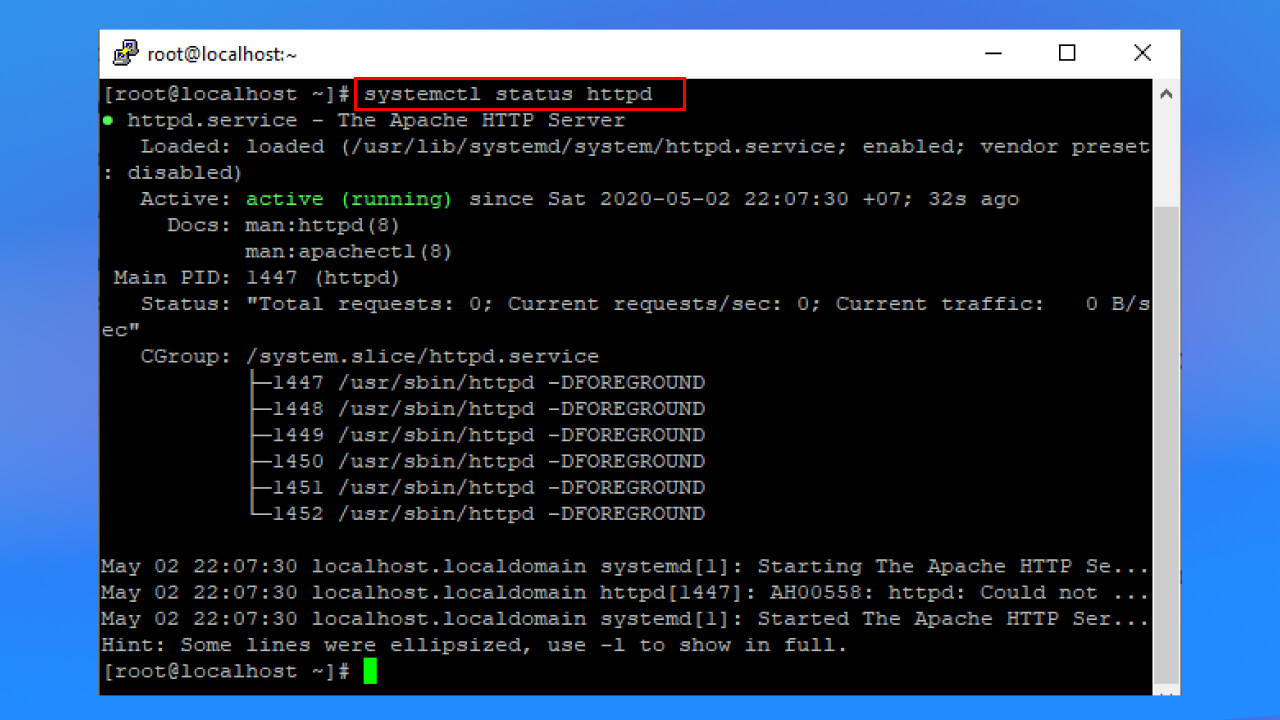Screen dimensions: 1280x720
Task: Click 'Main PID: 1447 (httpd)' line
Action: 256,278
